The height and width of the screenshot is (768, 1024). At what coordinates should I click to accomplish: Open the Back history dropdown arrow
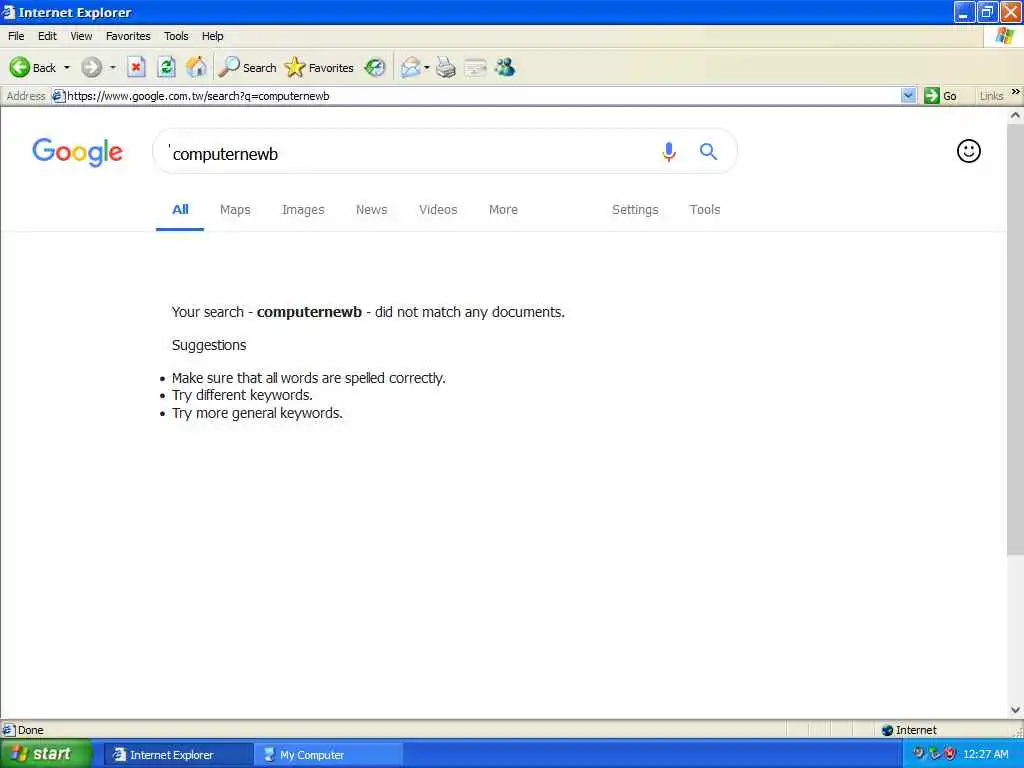(67, 67)
